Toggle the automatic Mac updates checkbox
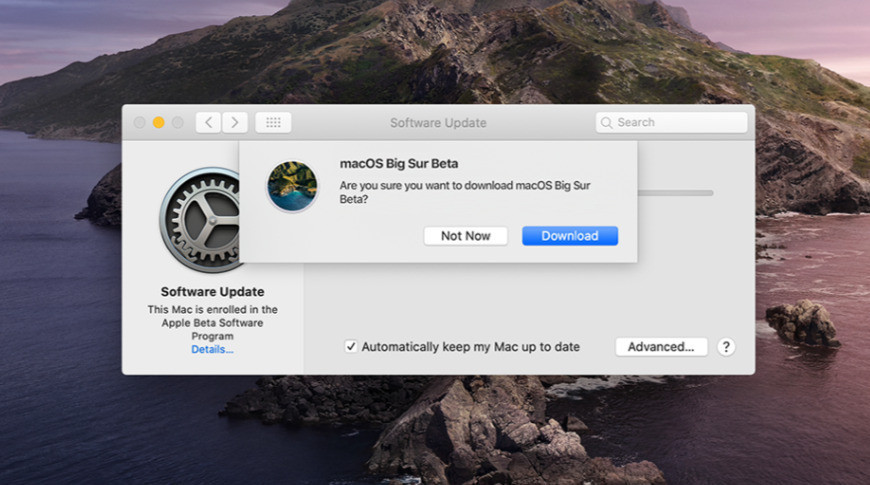This screenshot has height=485, width=870. 351,347
